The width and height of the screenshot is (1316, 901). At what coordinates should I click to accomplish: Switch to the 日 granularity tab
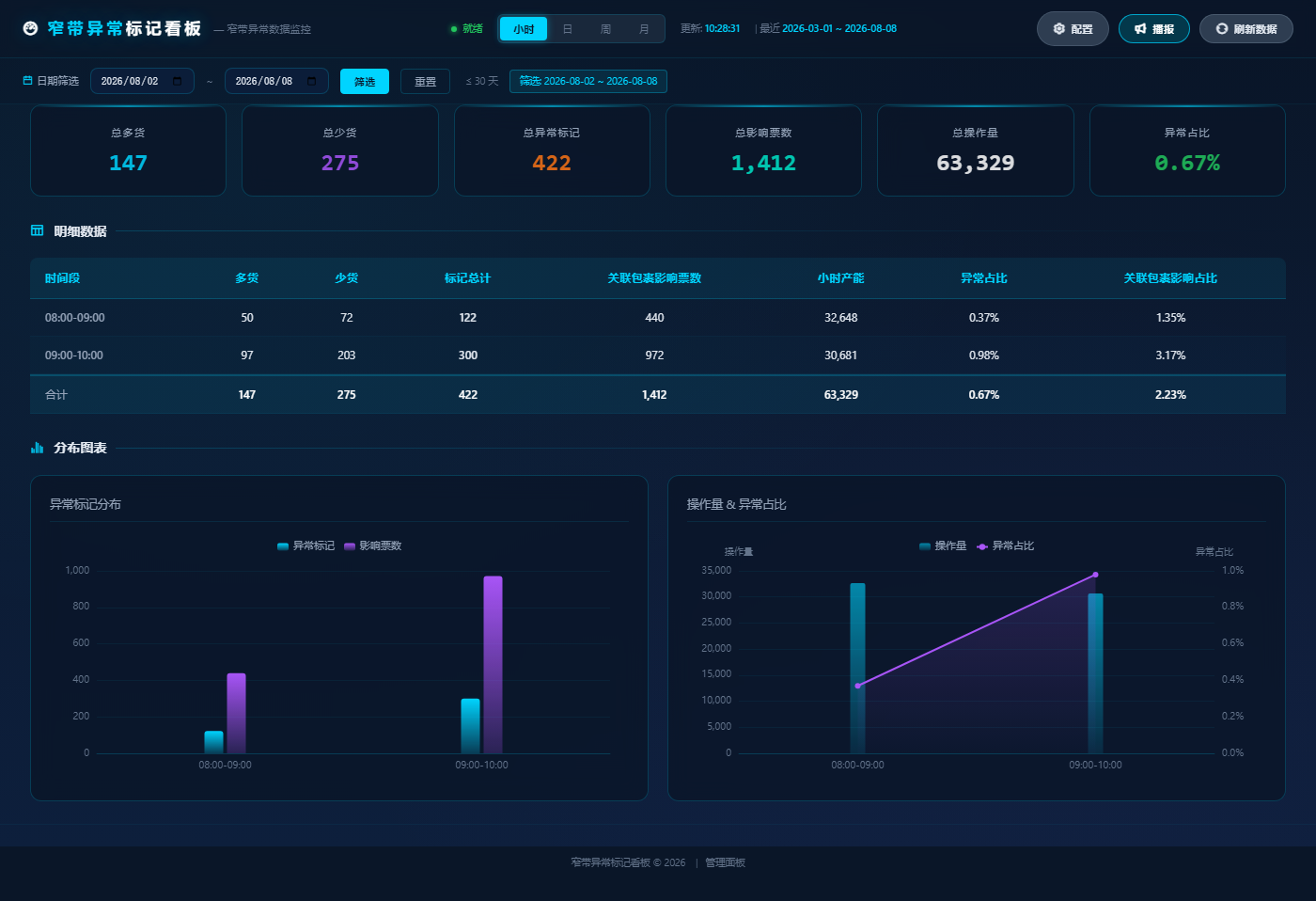pyautogui.click(x=568, y=29)
